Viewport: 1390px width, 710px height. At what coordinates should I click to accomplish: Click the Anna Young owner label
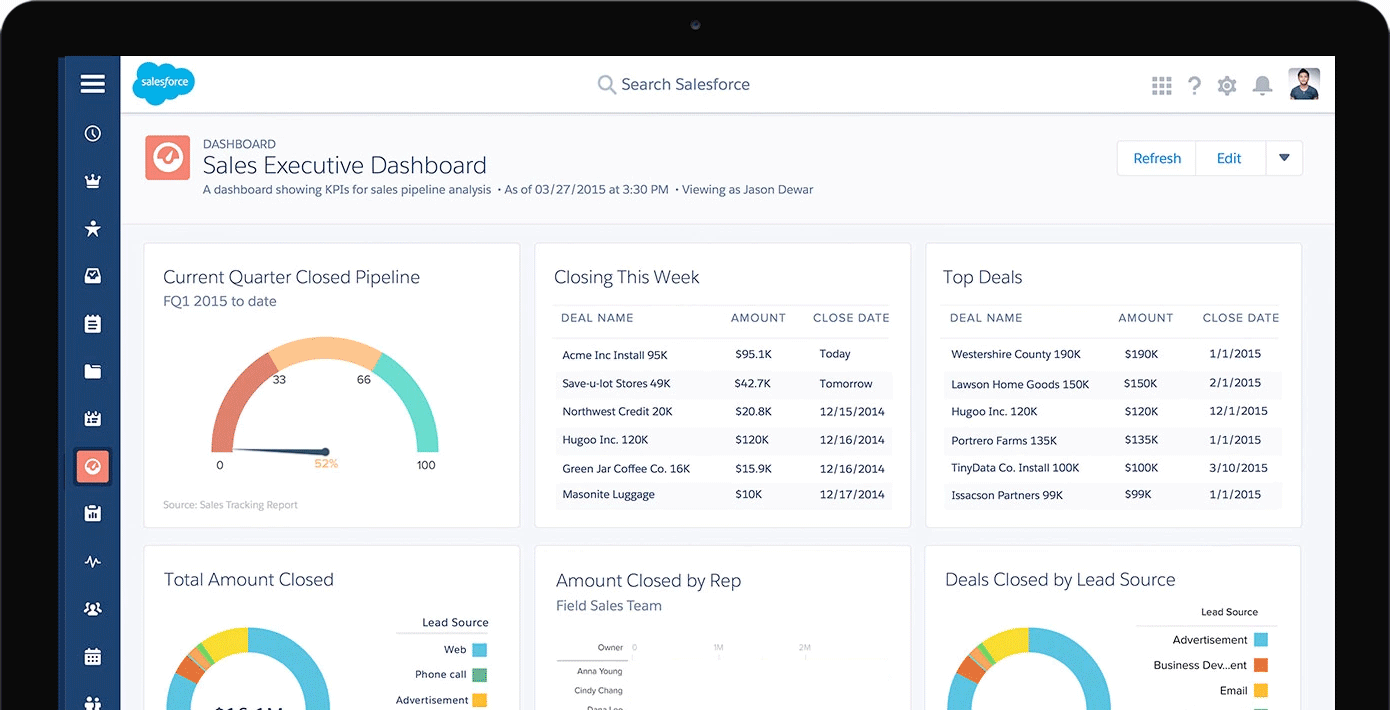click(x=600, y=671)
